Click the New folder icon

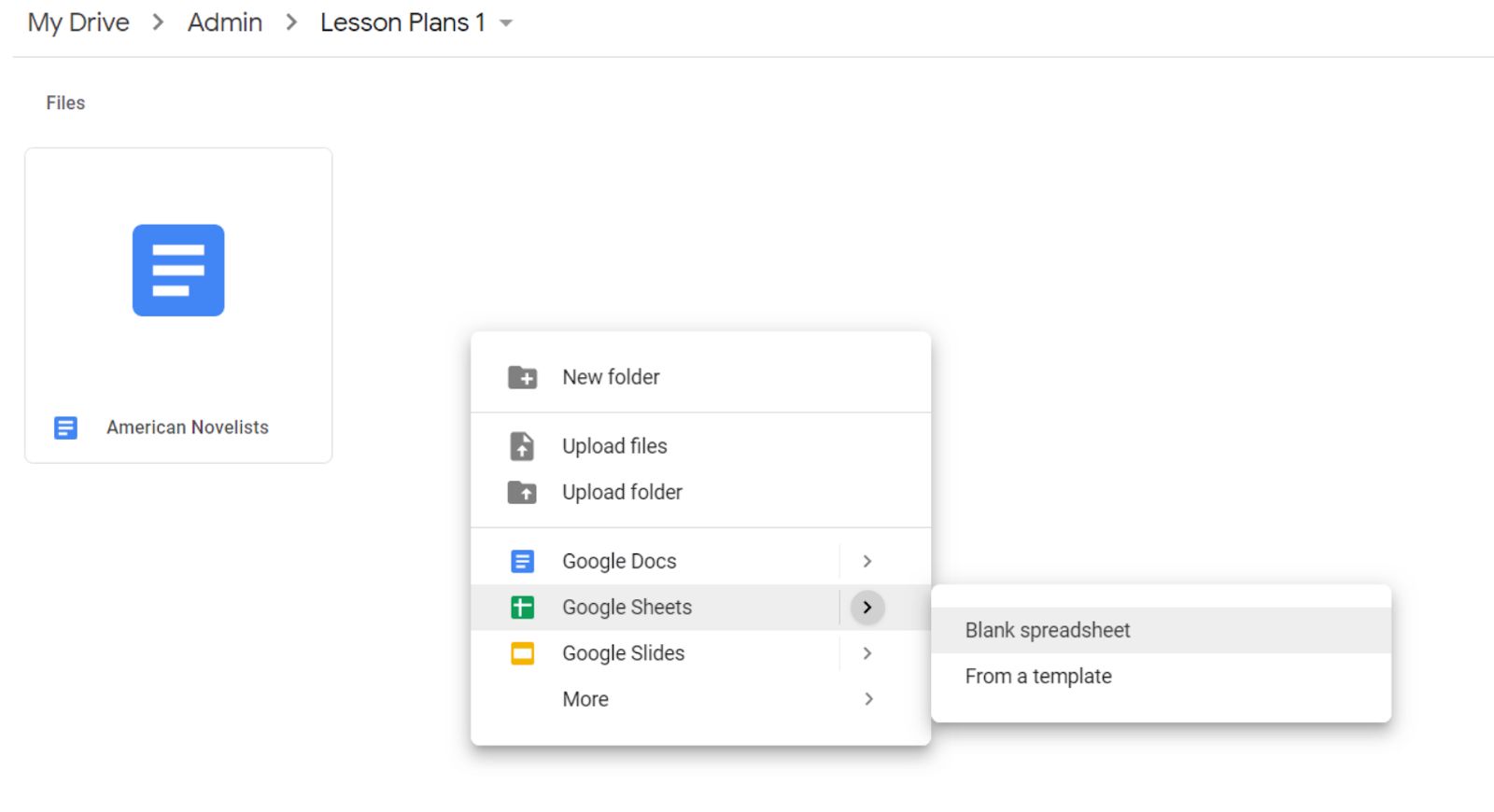tap(522, 377)
